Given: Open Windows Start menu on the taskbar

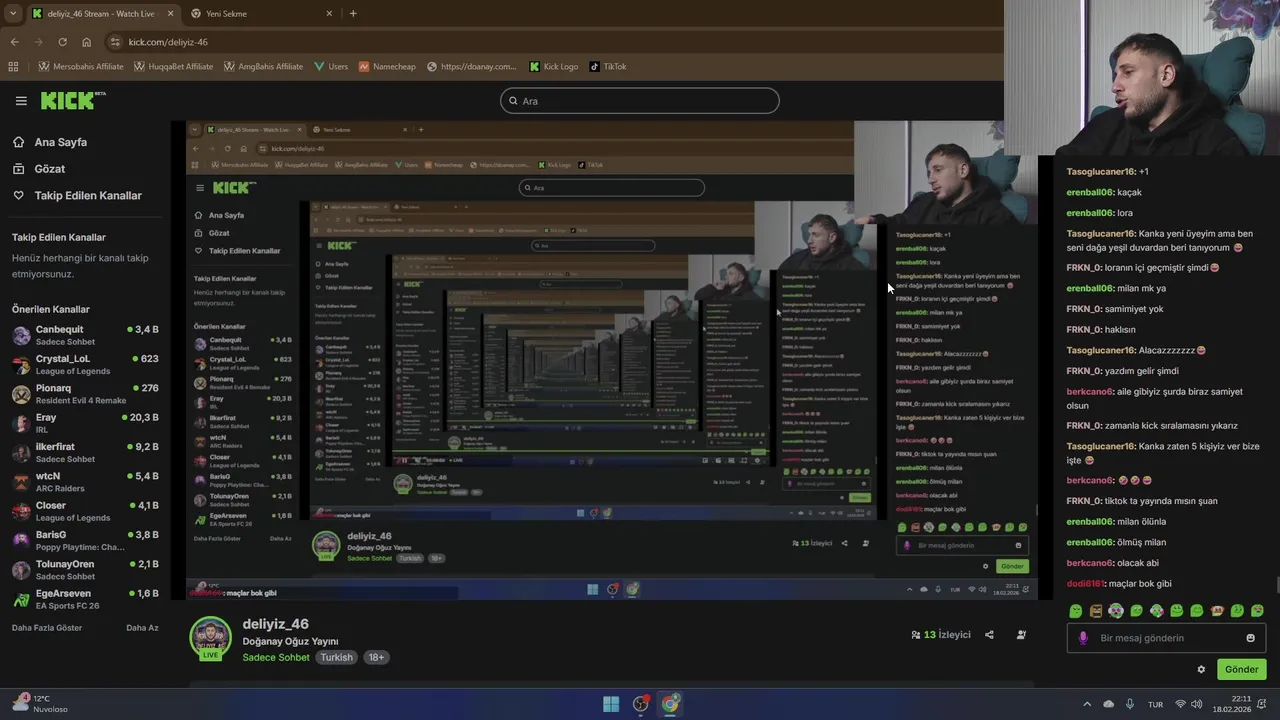Looking at the screenshot, I should pos(611,704).
